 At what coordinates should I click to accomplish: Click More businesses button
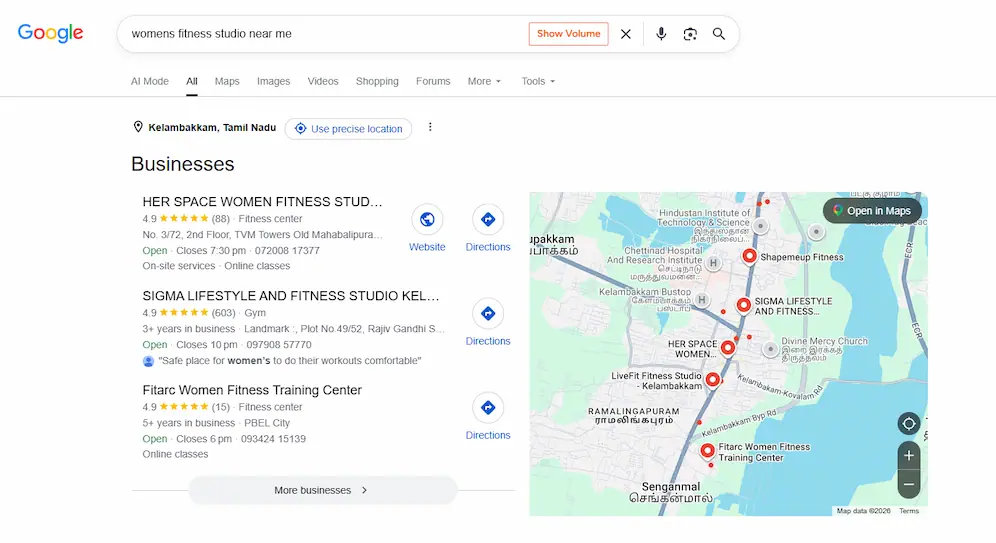323,490
